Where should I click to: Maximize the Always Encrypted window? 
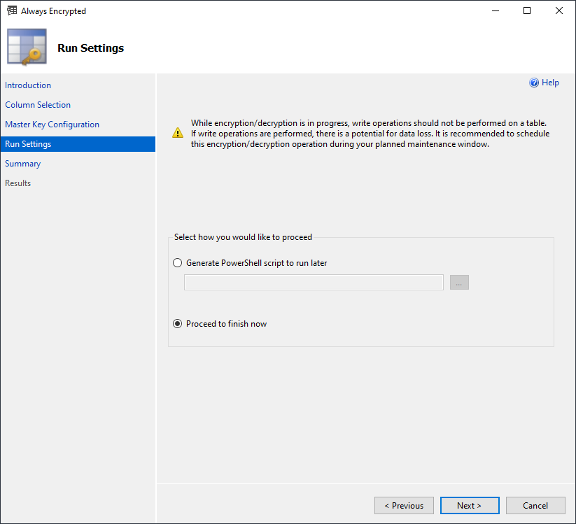[527, 11]
